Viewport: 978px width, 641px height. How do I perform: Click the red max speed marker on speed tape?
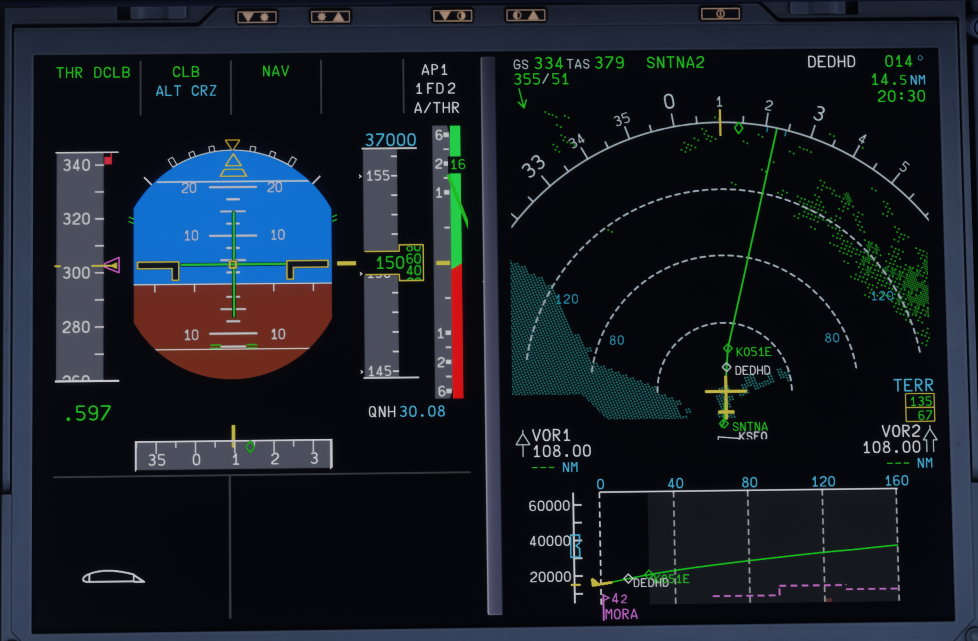tap(109, 160)
